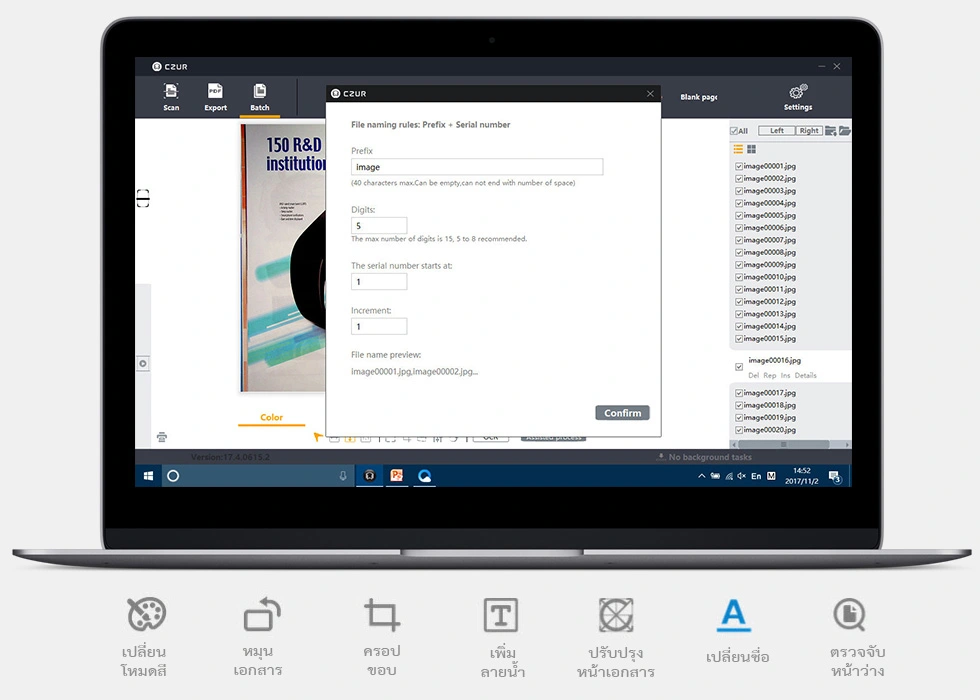The image size is (980, 700).
Task: Select the Batch tab
Action: pyautogui.click(x=259, y=98)
